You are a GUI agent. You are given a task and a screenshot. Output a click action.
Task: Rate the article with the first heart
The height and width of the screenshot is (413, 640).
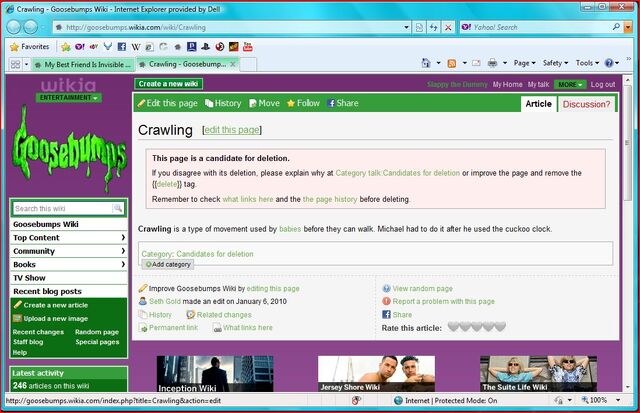click(453, 326)
